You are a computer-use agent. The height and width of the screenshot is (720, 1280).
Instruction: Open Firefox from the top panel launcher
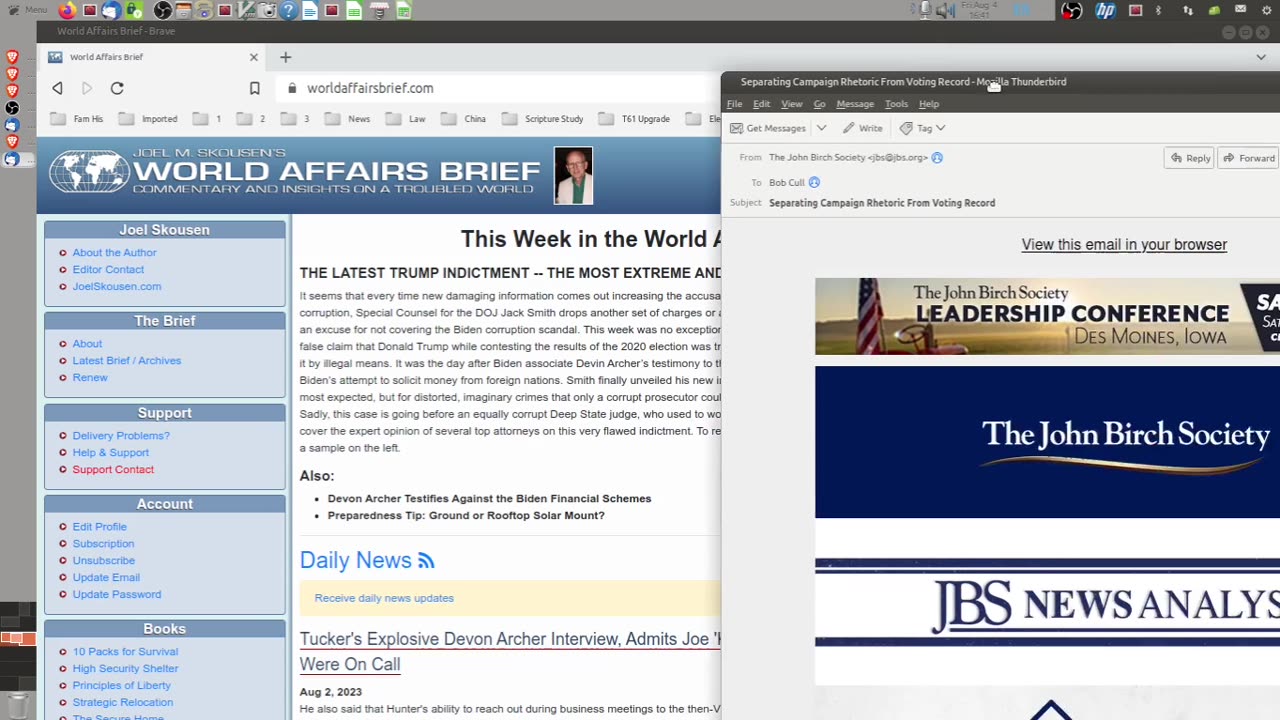(x=67, y=11)
